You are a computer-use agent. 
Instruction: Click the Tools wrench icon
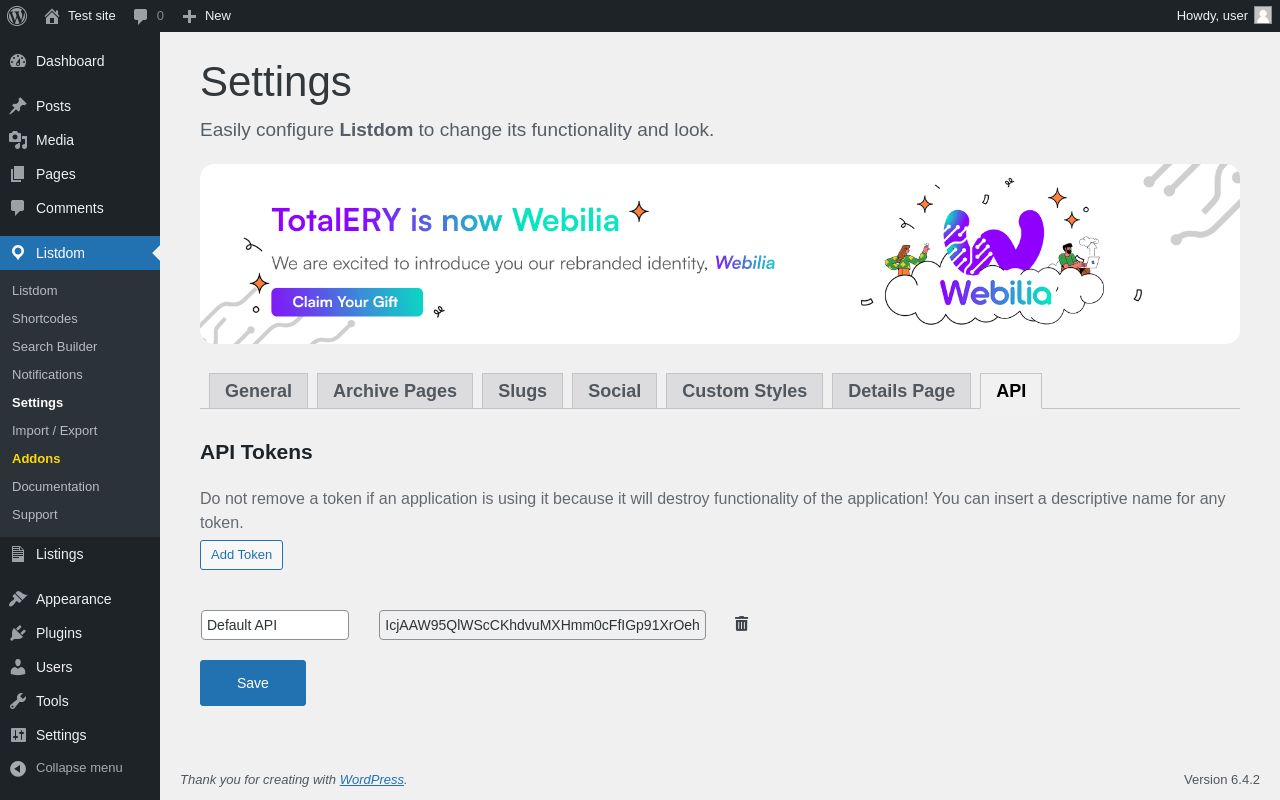point(18,701)
